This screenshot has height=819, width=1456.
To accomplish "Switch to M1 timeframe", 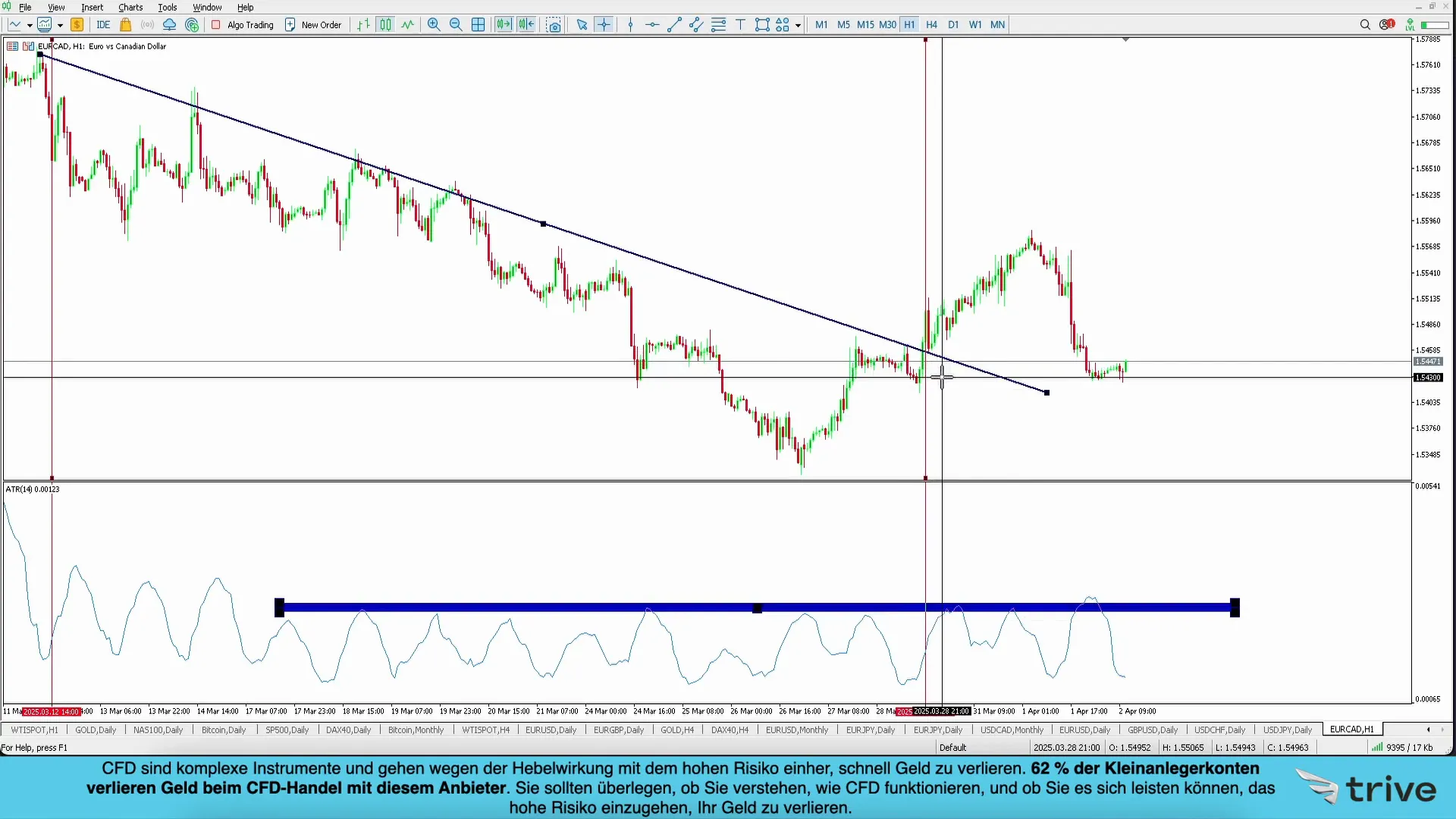I will (821, 24).
